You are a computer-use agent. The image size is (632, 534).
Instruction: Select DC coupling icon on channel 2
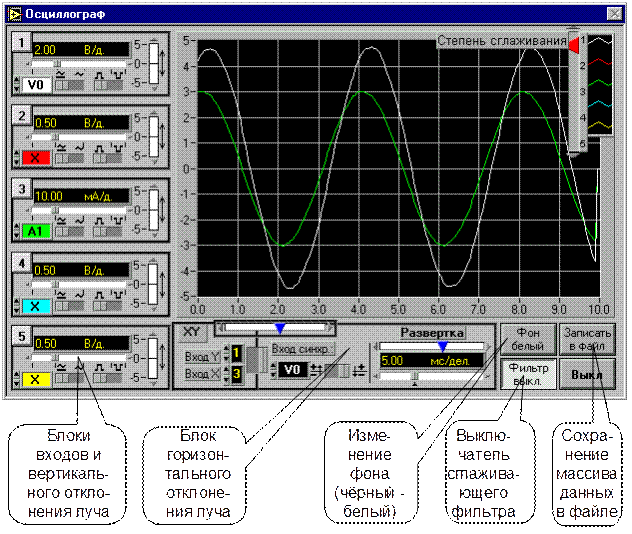tap(59, 145)
